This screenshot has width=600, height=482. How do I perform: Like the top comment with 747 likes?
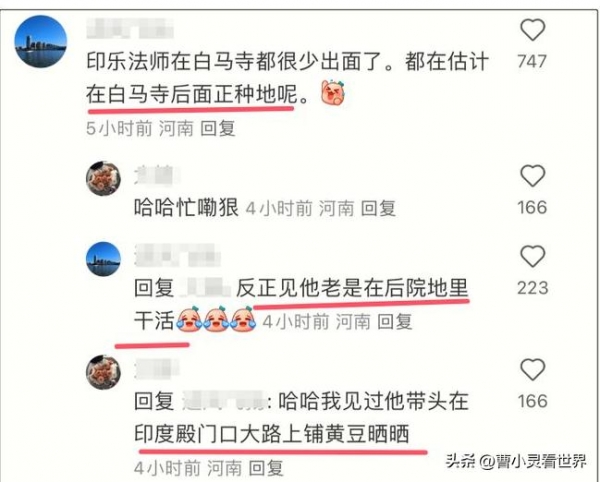532,30
